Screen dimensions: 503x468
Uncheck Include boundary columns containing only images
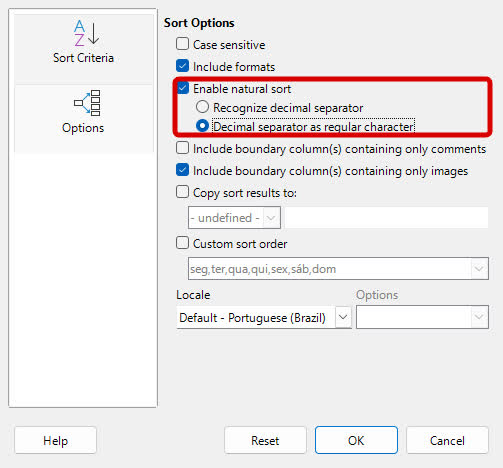(182, 170)
